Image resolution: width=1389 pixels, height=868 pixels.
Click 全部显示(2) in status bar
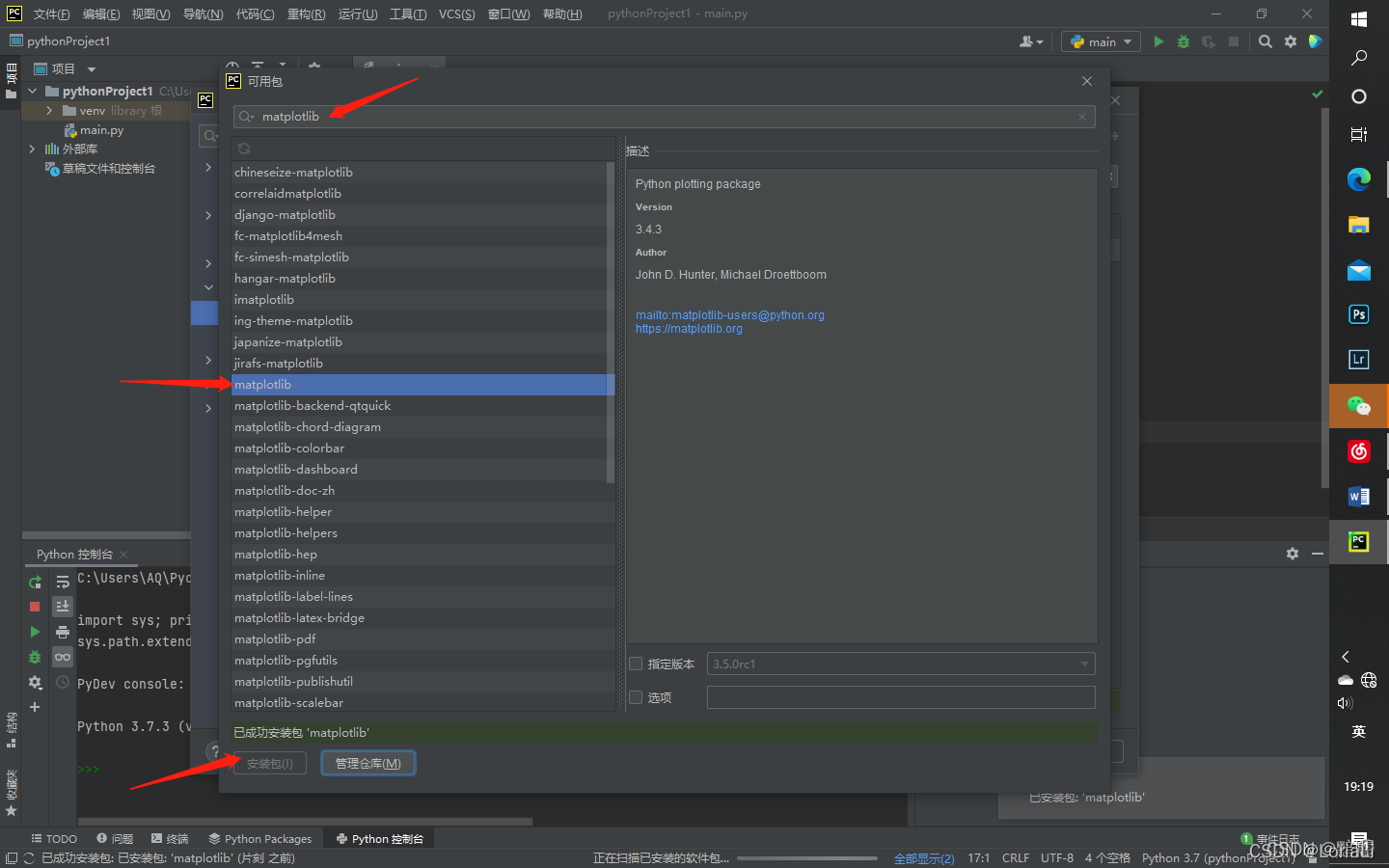(x=924, y=858)
